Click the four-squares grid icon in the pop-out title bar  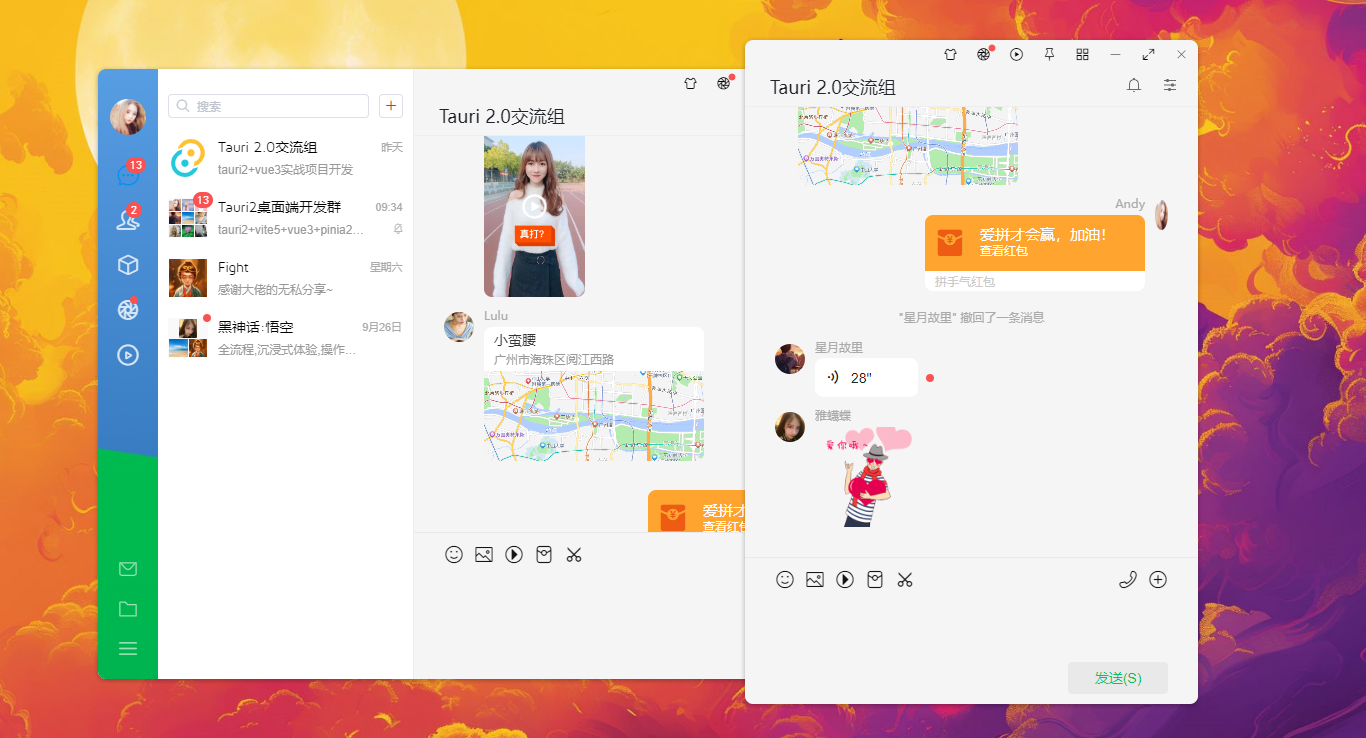pos(1083,55)
